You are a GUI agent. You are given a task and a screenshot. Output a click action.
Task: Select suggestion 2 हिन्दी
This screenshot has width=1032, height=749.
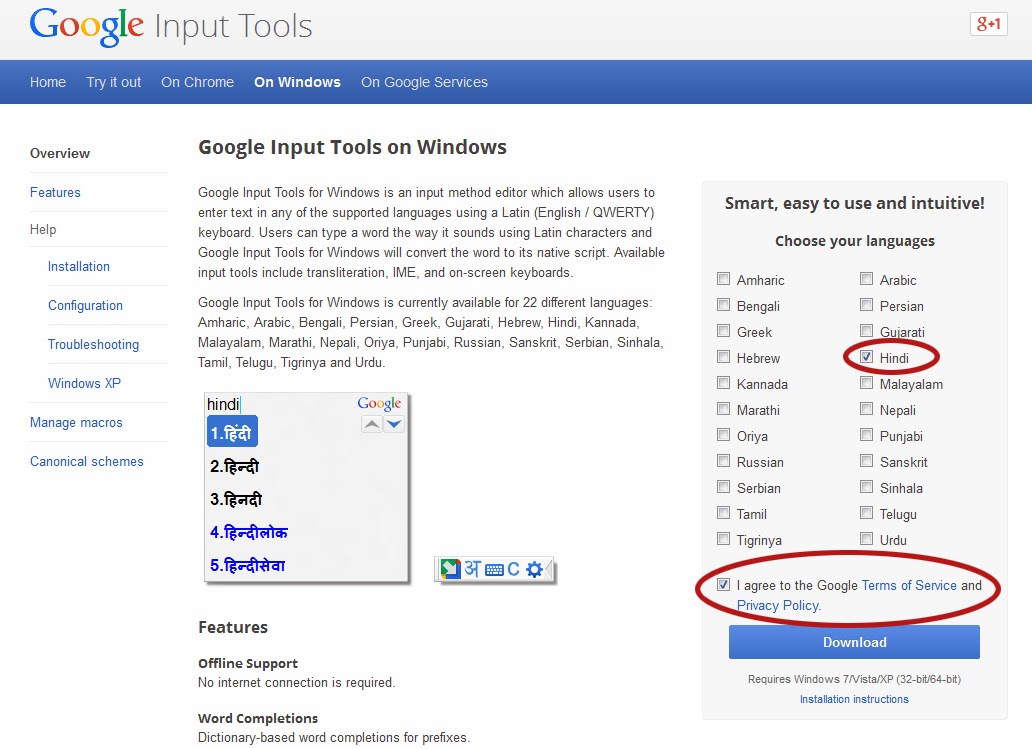tap(234, 467)
